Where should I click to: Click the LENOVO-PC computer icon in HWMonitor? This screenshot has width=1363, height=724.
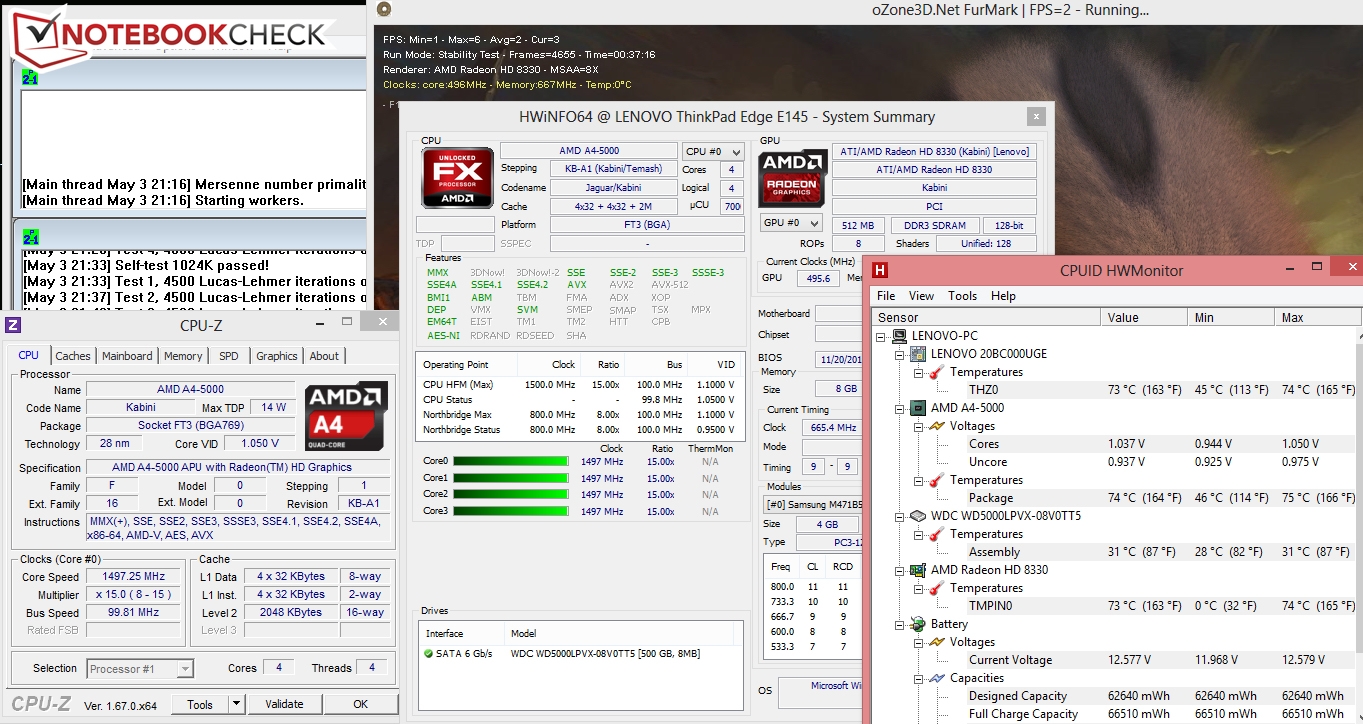pyautogui.click(x=899, y=336)
